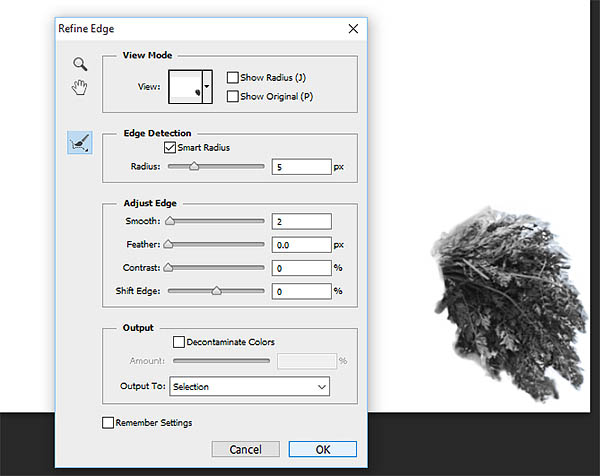Click the View mode preview thumbnail
Screen dimensions: 600x476
pos(185,86)
